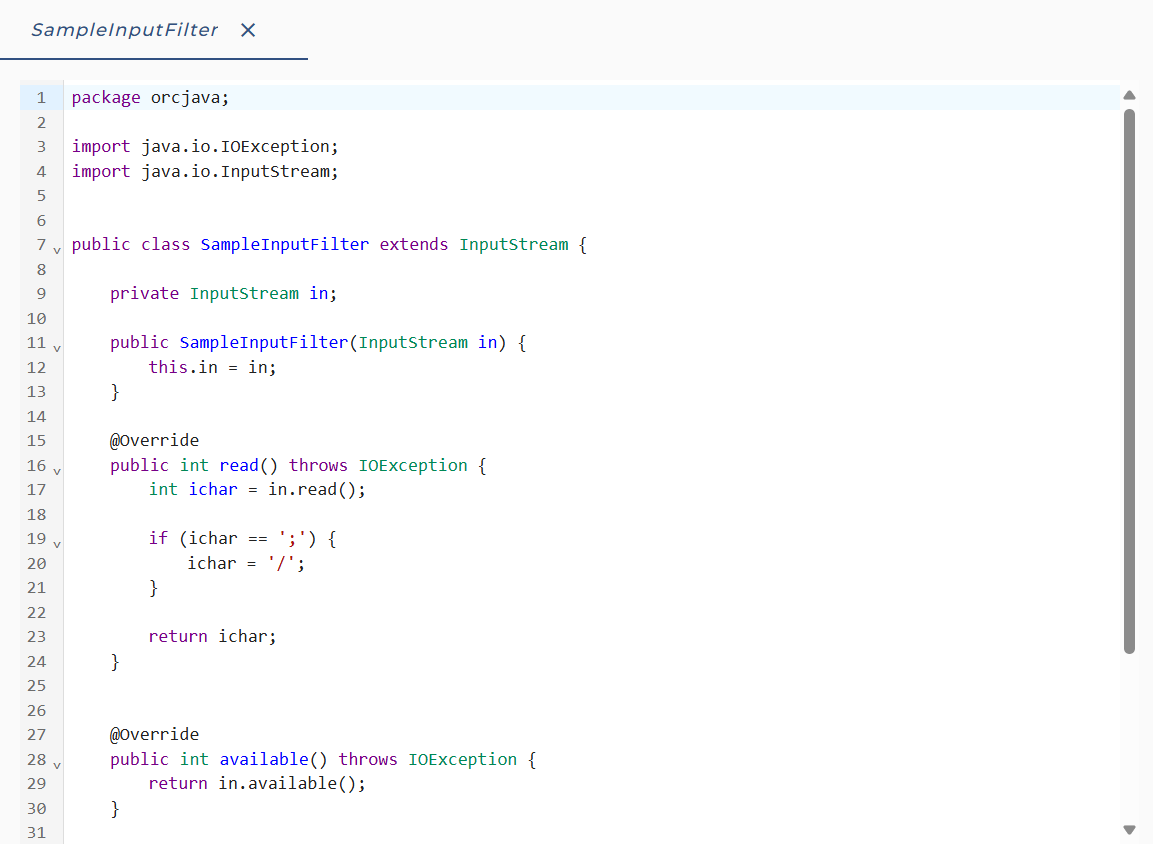The image size is (1153, 844).
Task: Click 'import java.io.InputStream;' text
Action: 204,171
